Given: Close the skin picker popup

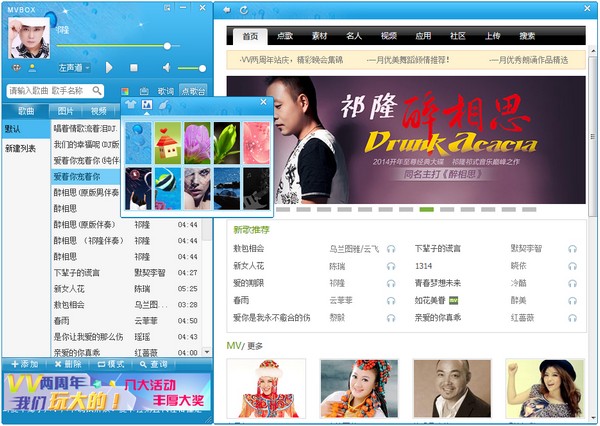Looking at the screenshot, I should click(263, 102).
